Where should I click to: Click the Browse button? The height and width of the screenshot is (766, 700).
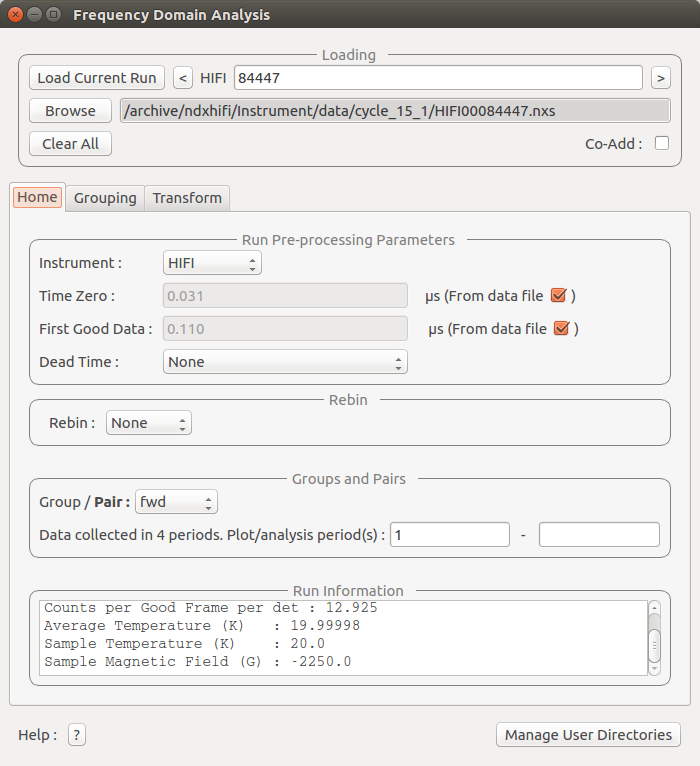pos(70,111)
